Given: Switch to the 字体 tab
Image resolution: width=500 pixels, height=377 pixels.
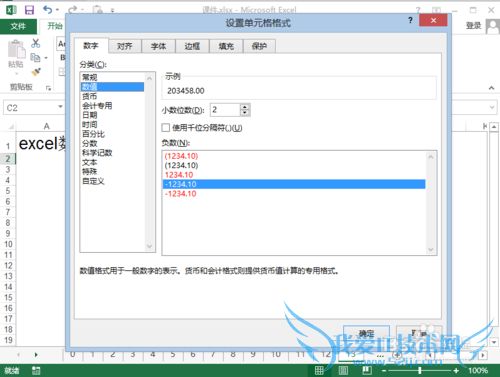Looking at the screenshot, I should [x=158, y=46].
